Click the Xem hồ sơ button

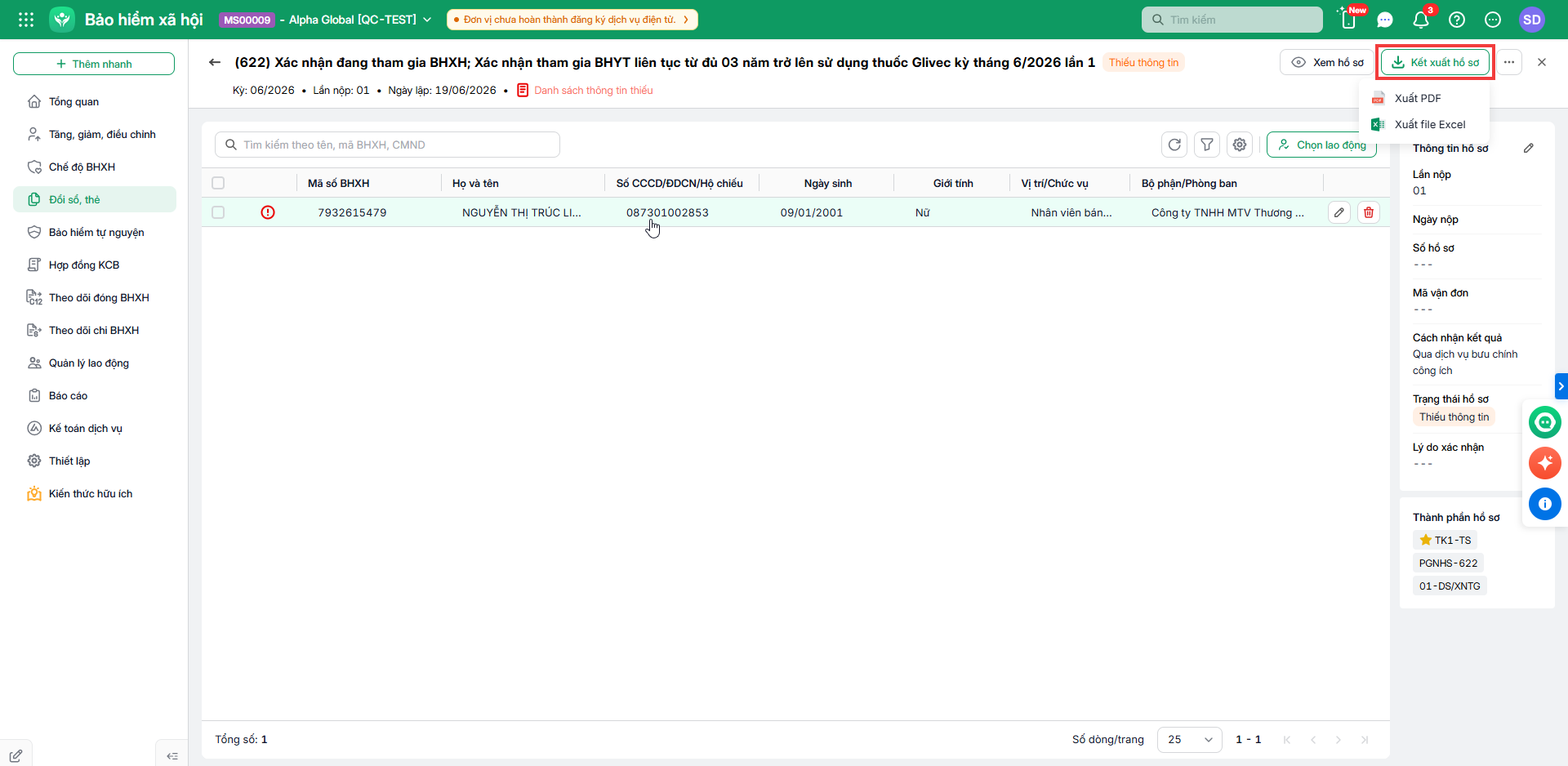click(1327, 62)
